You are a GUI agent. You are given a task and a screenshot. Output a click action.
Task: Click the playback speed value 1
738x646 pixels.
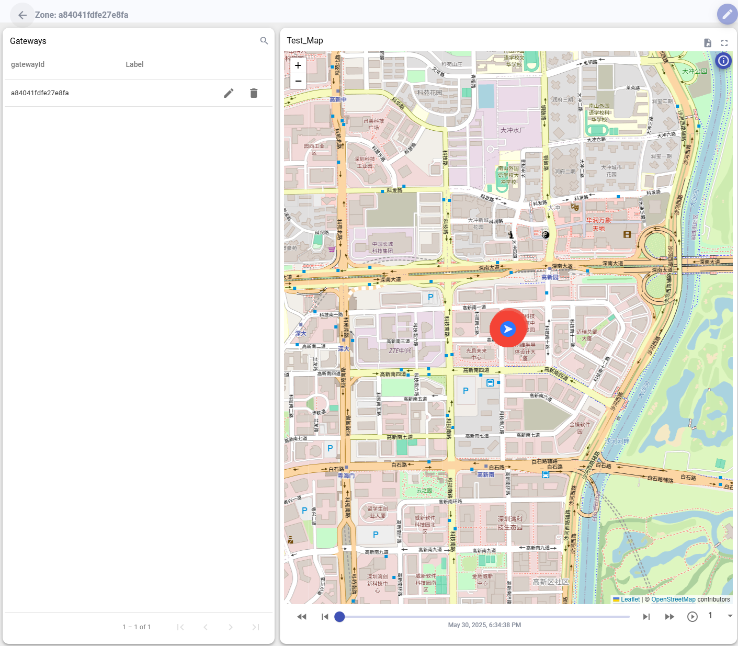click(x=710, y=615)
